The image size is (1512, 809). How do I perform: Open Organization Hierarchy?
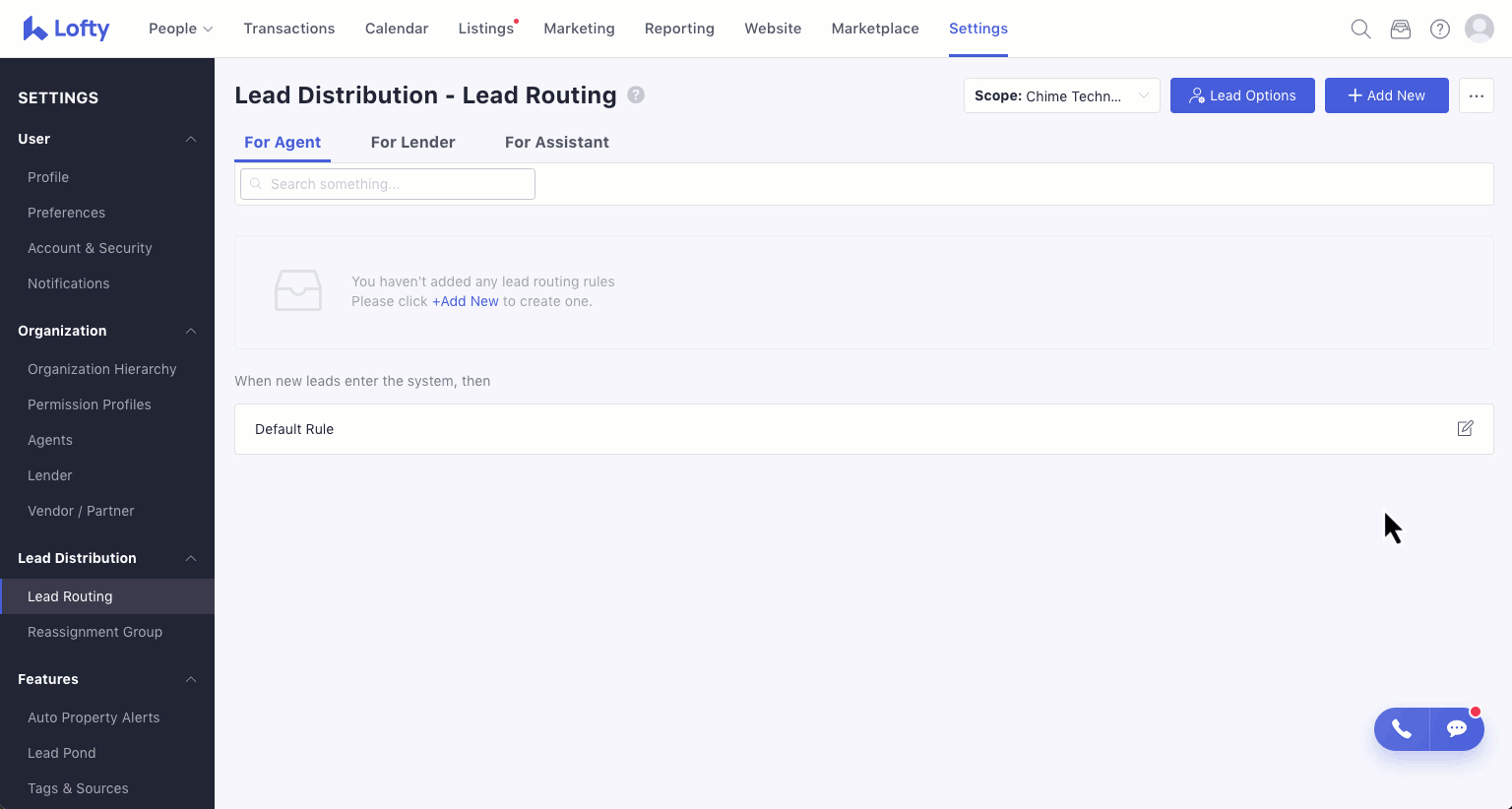point(101,369)
